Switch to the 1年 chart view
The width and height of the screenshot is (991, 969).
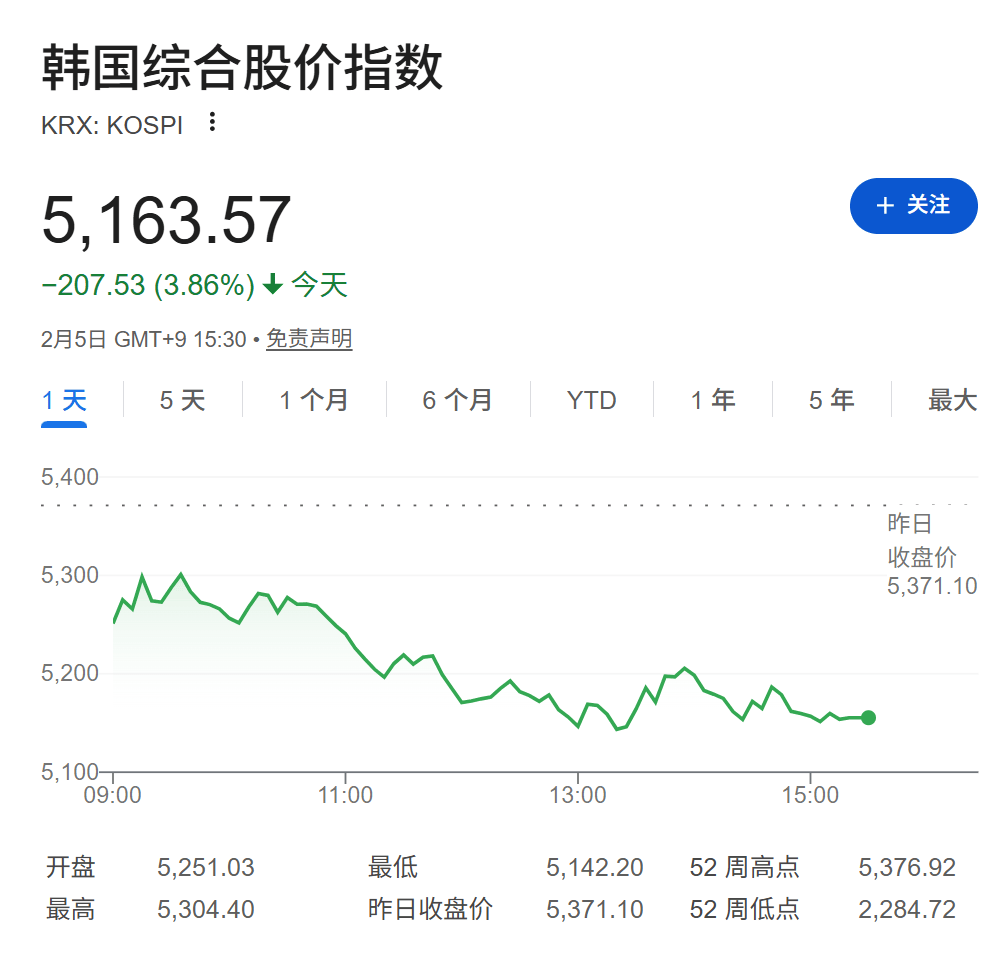pos(713,399)
